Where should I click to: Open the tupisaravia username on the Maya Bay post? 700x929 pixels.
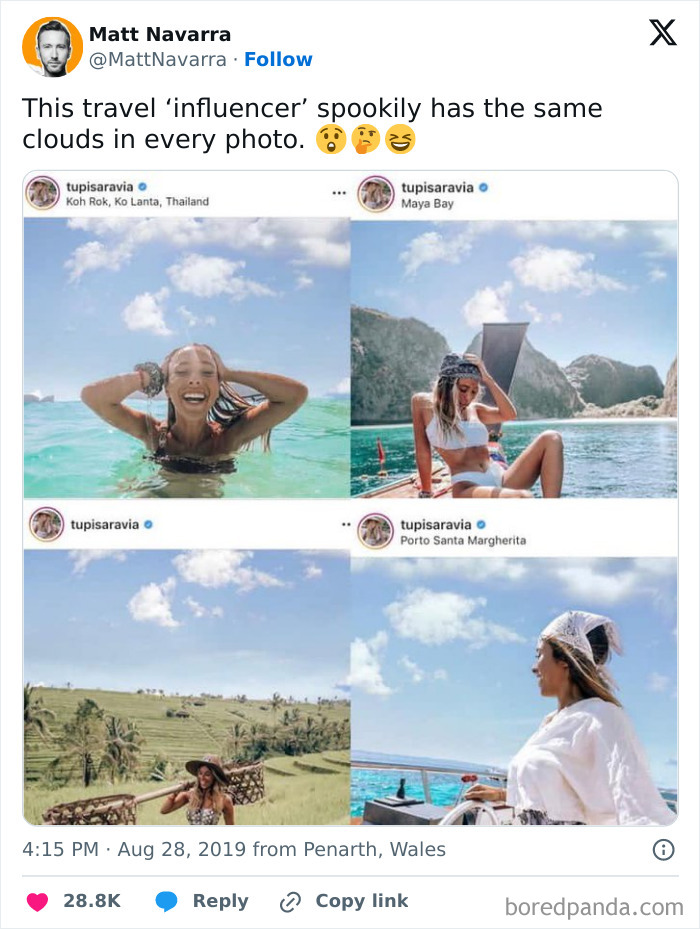point(438,187)
